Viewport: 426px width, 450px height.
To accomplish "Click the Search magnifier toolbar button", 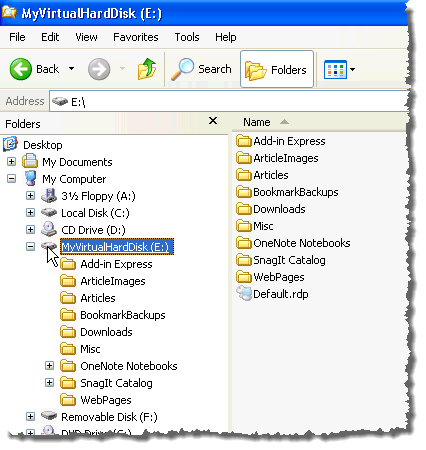I will coord(201,69).
